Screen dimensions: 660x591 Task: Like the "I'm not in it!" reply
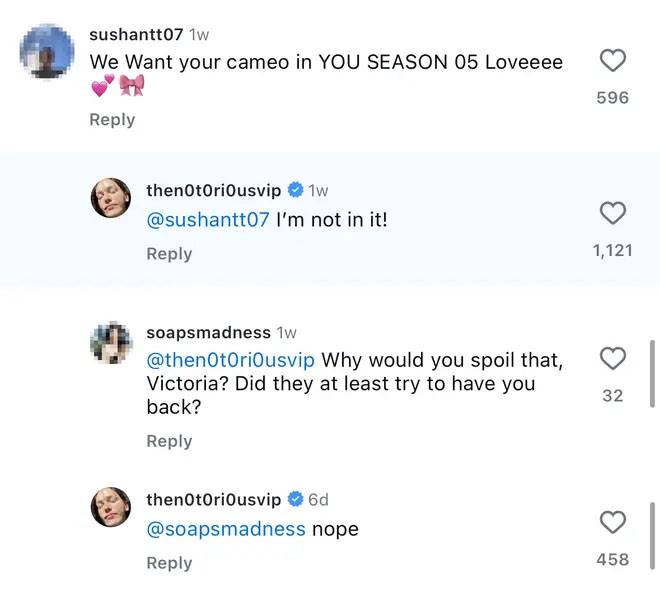pos(612,213)
